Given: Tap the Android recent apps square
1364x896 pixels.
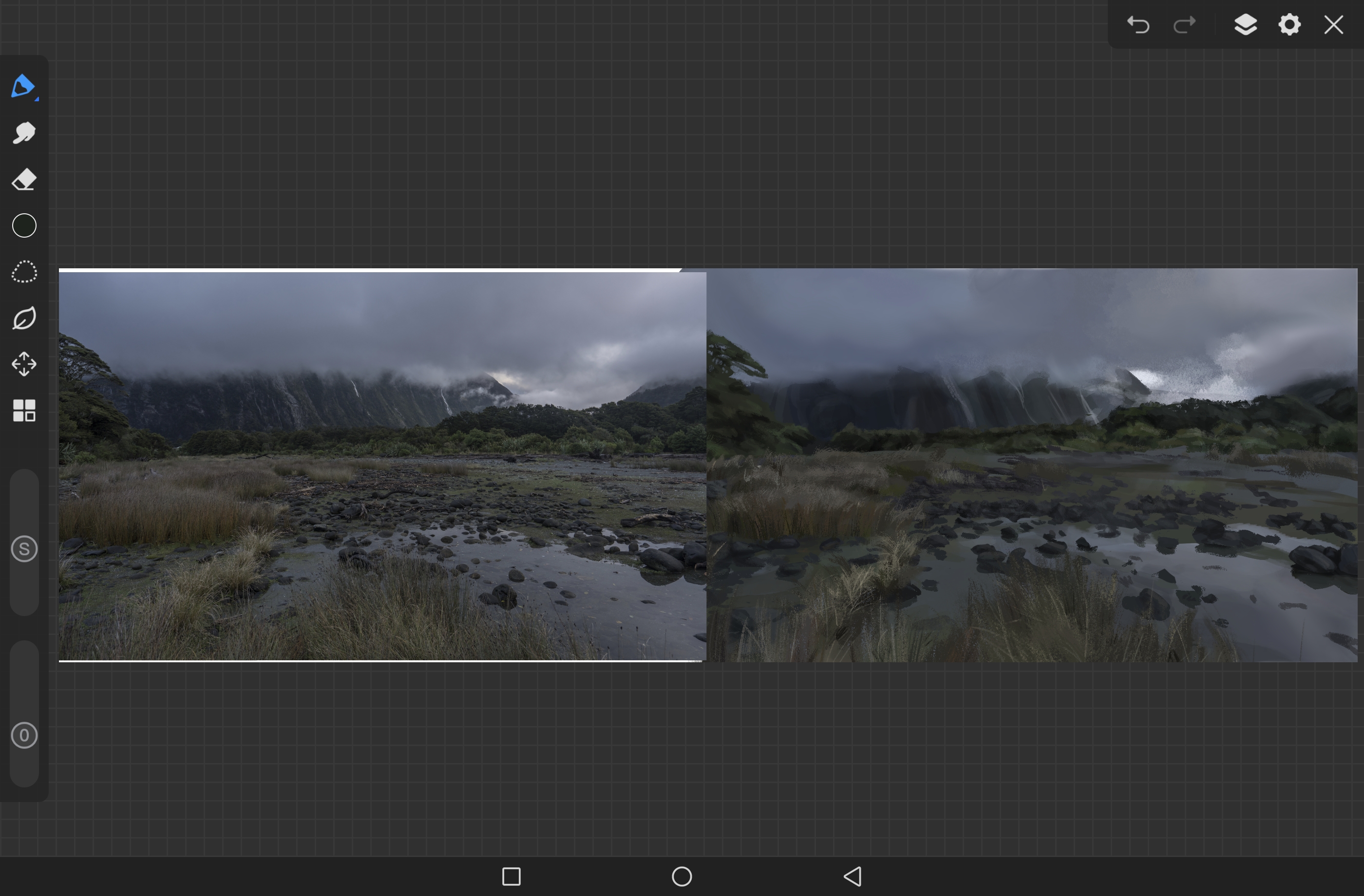Looking at the screenshot, I should [x=511, y=877].
